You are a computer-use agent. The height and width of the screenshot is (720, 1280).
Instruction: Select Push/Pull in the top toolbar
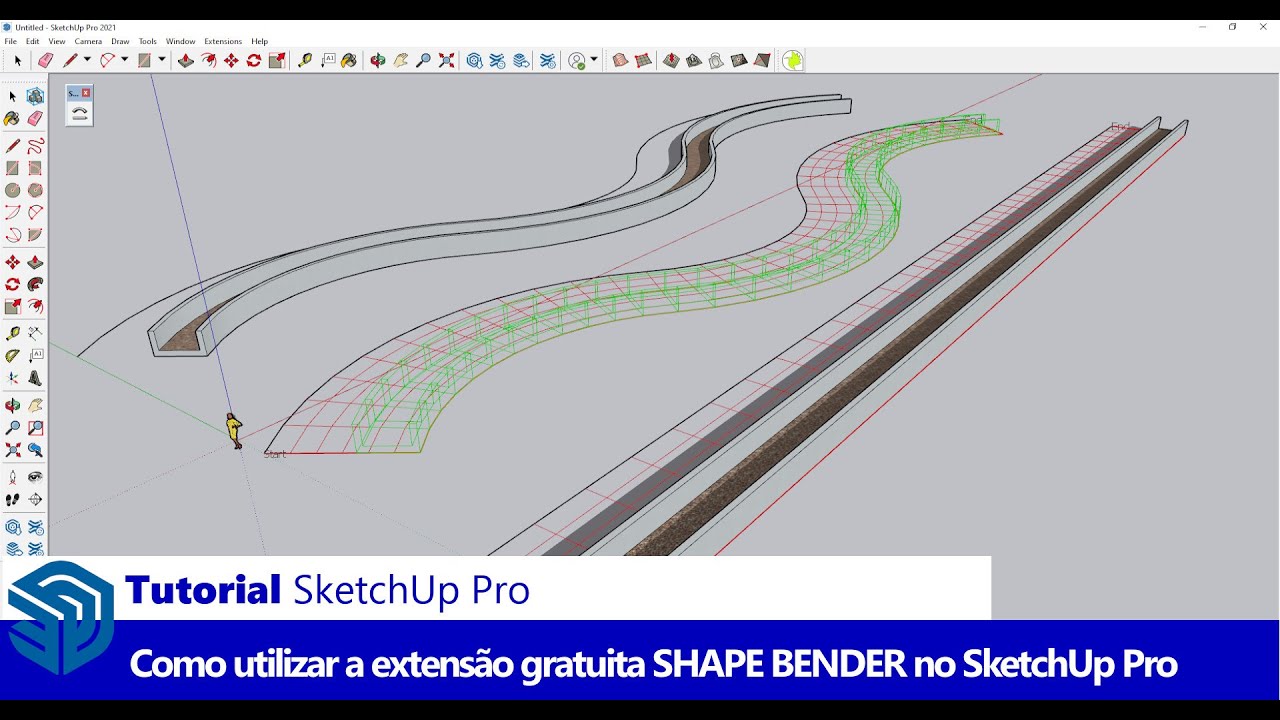click(x=185, y=61)
